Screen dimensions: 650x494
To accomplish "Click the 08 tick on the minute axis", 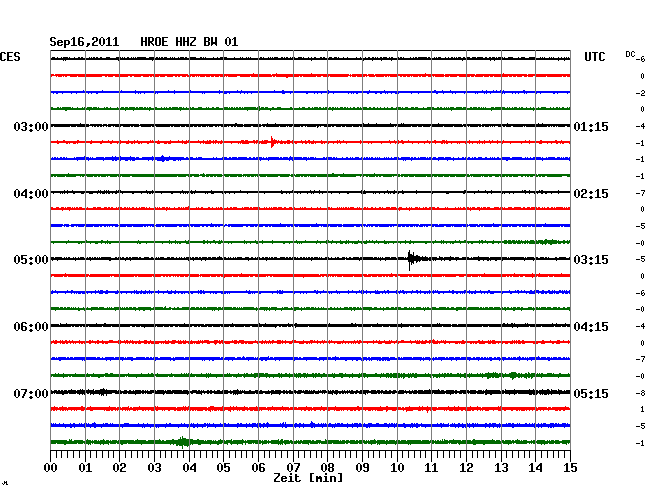I will [327, 468].
